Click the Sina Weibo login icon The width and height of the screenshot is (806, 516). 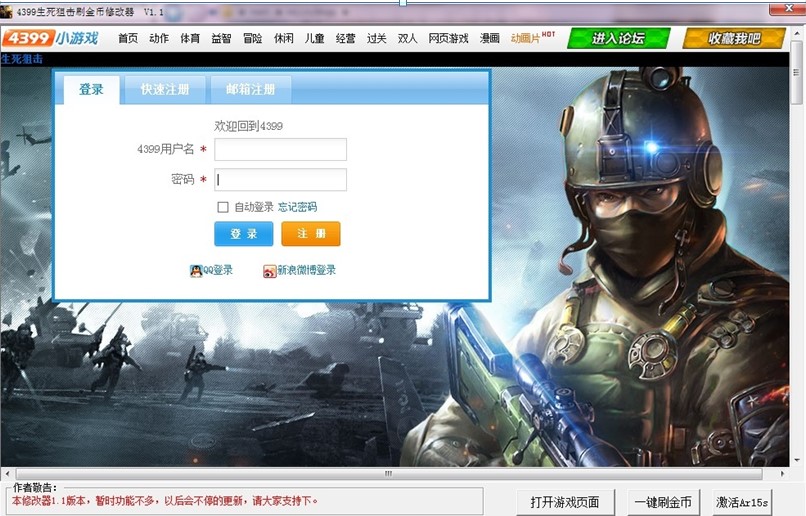[269, 271]
